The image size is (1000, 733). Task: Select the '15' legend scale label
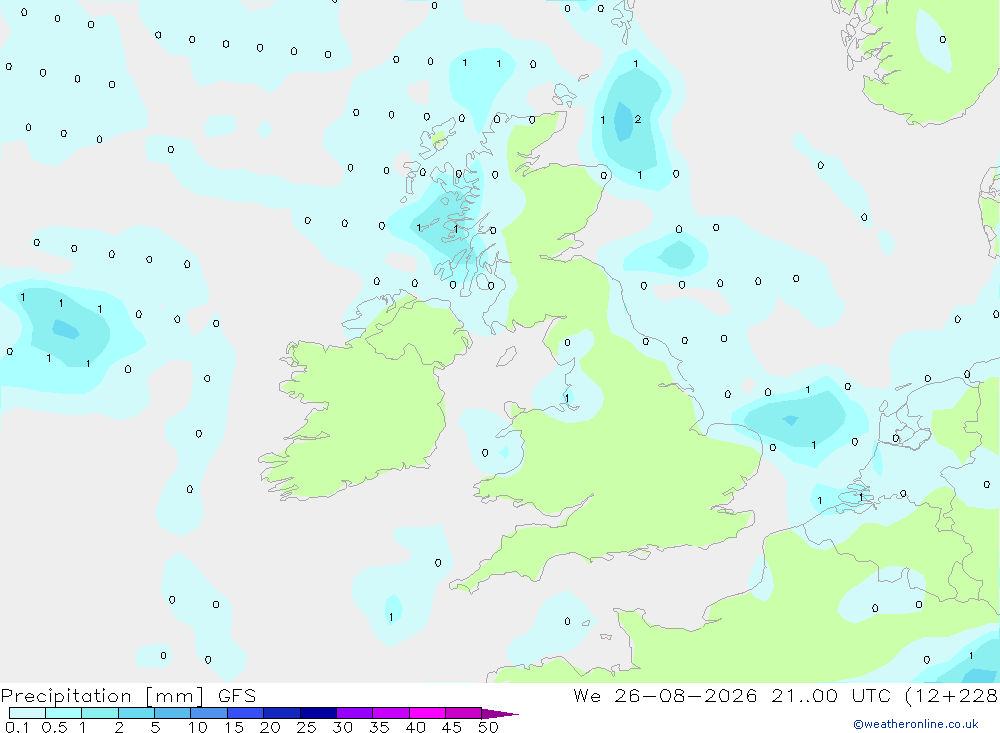234,727
